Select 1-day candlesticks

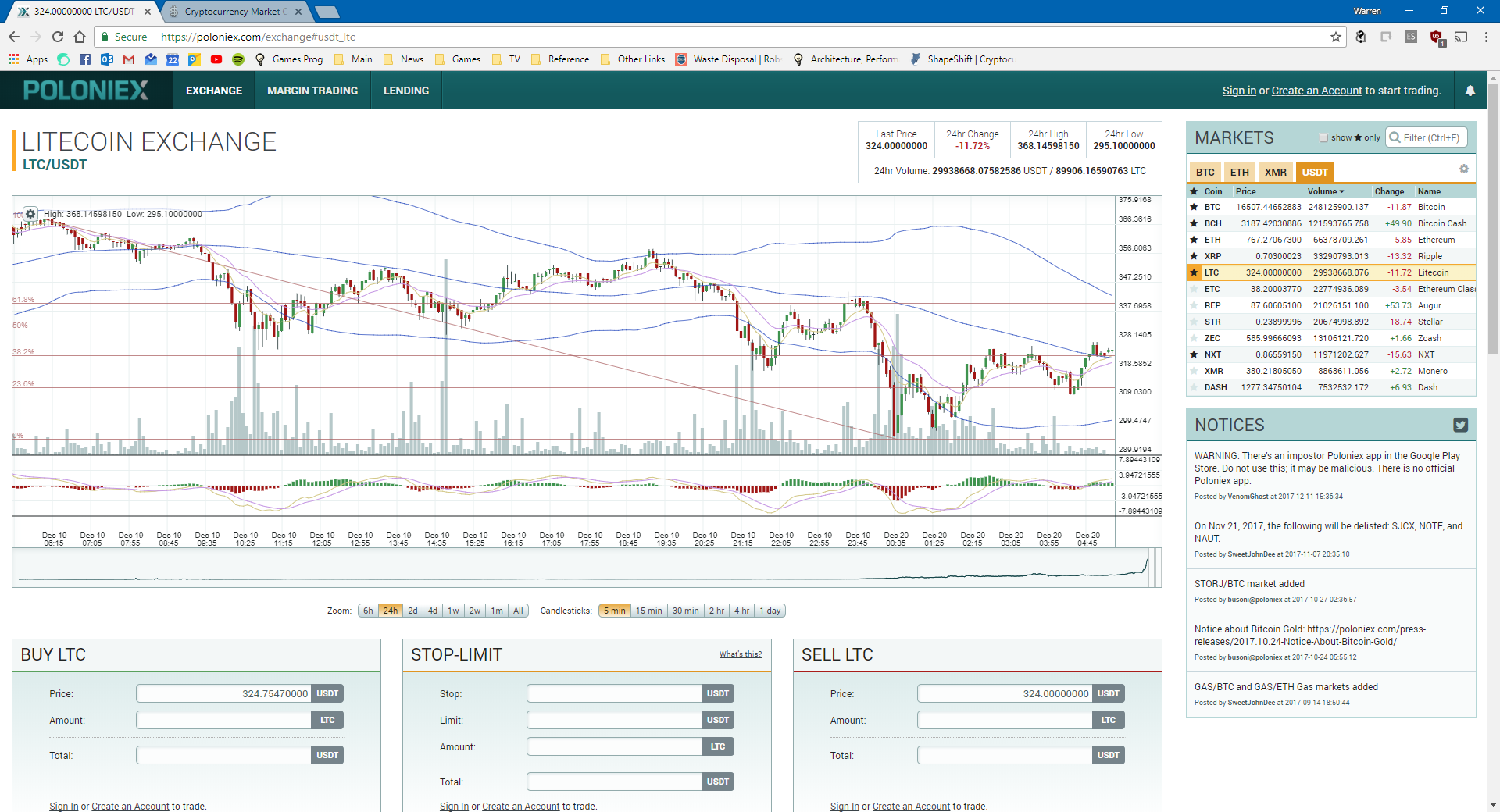[x=770, y=611]
